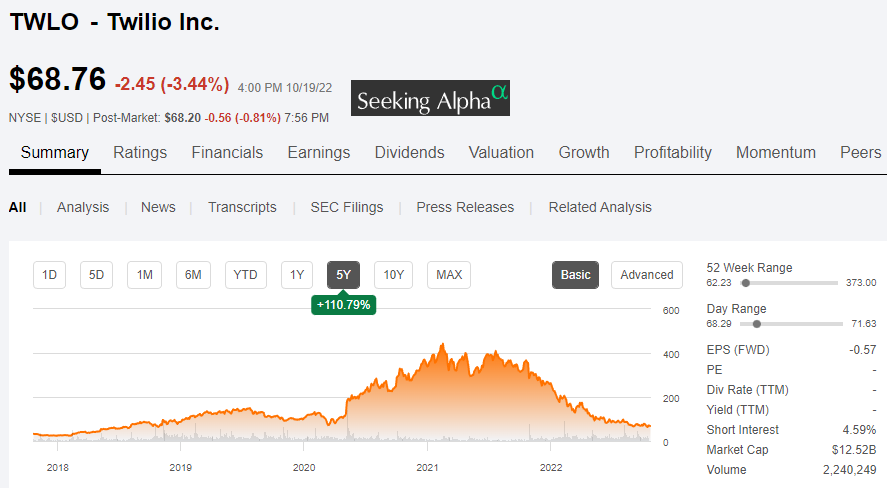Image resolution: width=887 pixels, height=488 pixels.
Task: Switch chart to Basic mode
Action: (x=575, y=275)
